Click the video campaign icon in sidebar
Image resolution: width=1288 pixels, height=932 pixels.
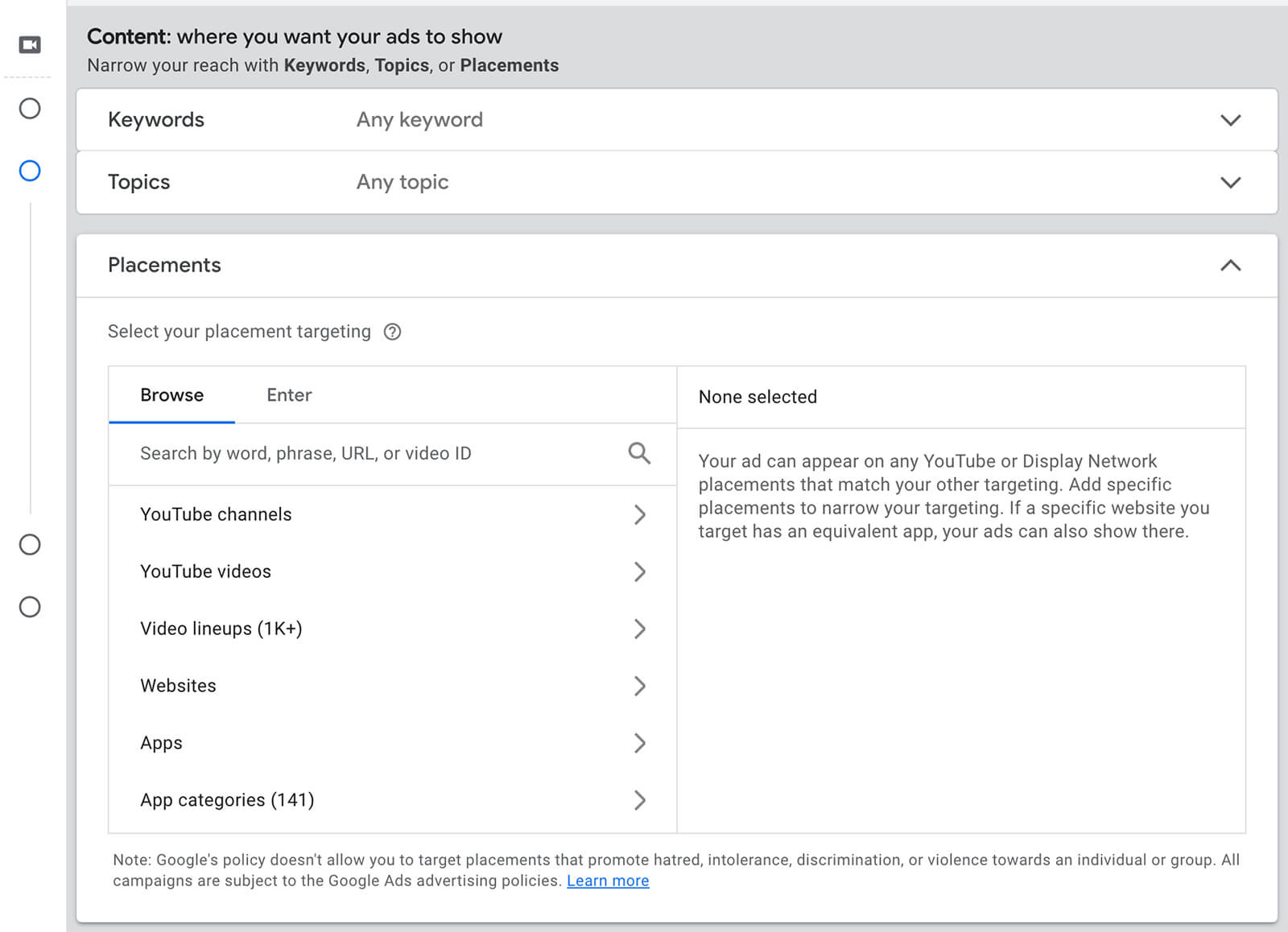30,45
